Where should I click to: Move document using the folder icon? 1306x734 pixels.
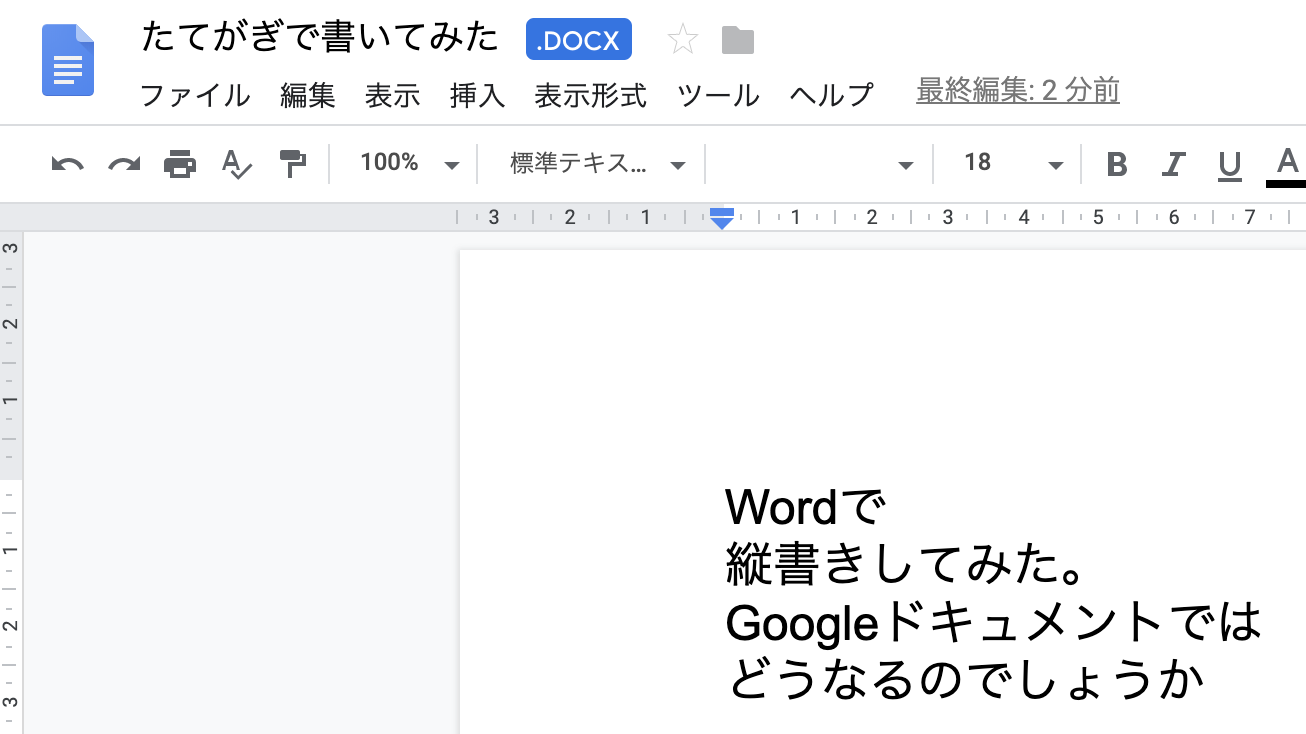coord(738,41)
